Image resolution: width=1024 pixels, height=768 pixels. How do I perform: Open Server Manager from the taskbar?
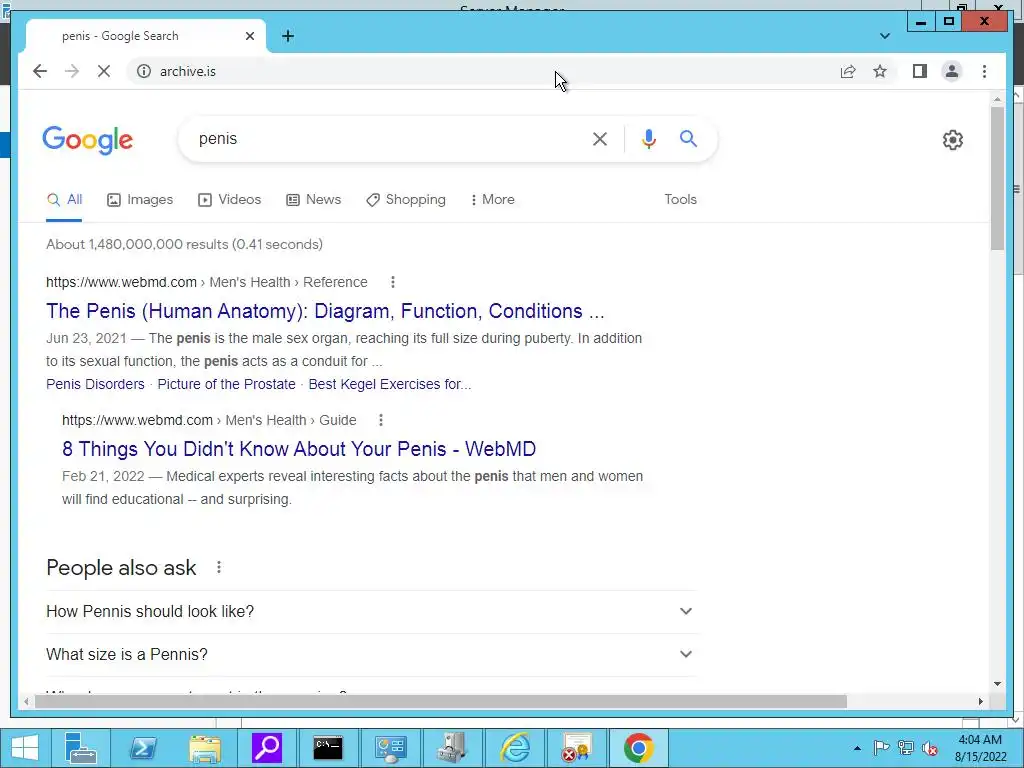81,748
